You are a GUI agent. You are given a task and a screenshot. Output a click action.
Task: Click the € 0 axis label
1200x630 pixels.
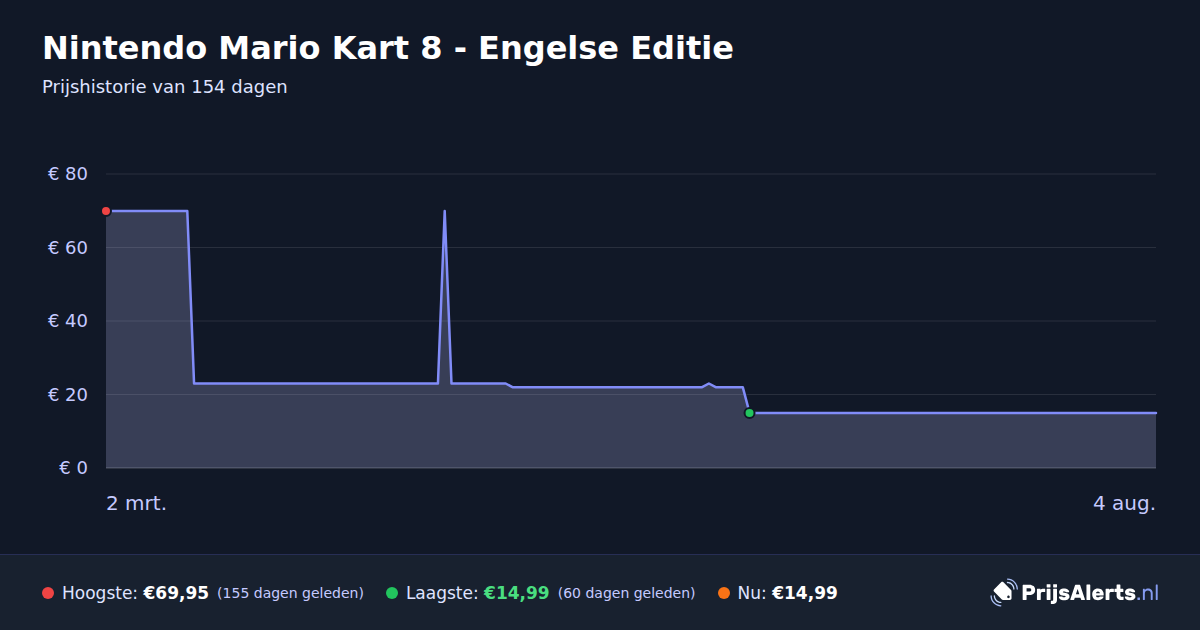(74, 468)
